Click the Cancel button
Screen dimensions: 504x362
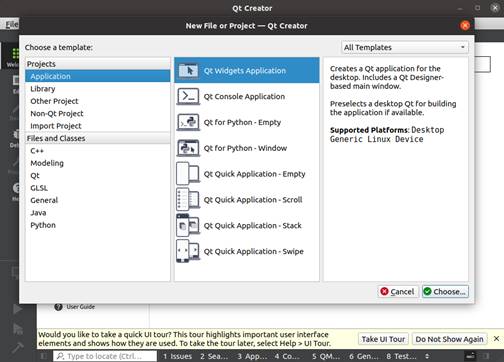click(x=398, y=292)
